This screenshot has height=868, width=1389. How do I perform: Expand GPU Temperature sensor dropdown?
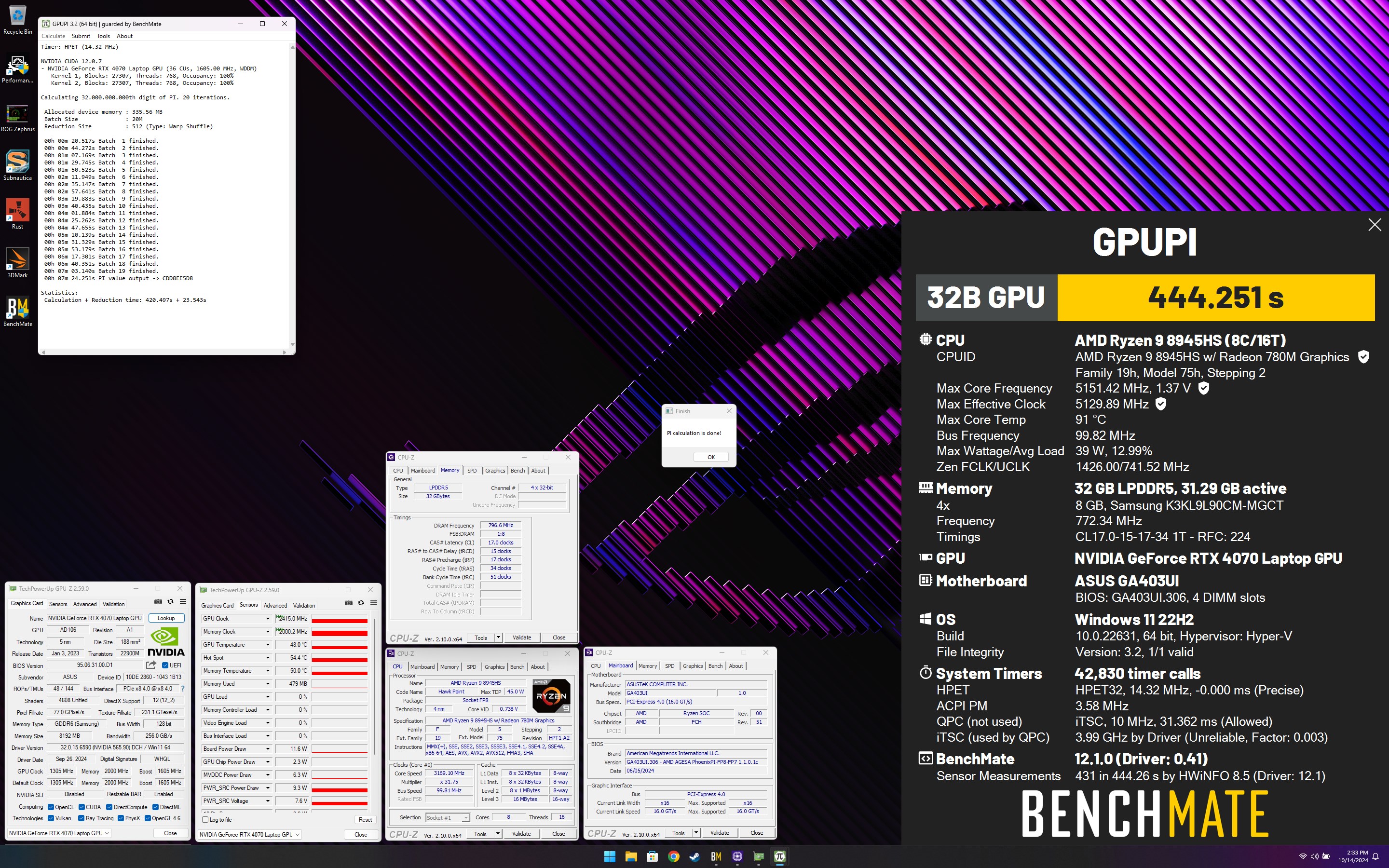[x=268, y=645]
